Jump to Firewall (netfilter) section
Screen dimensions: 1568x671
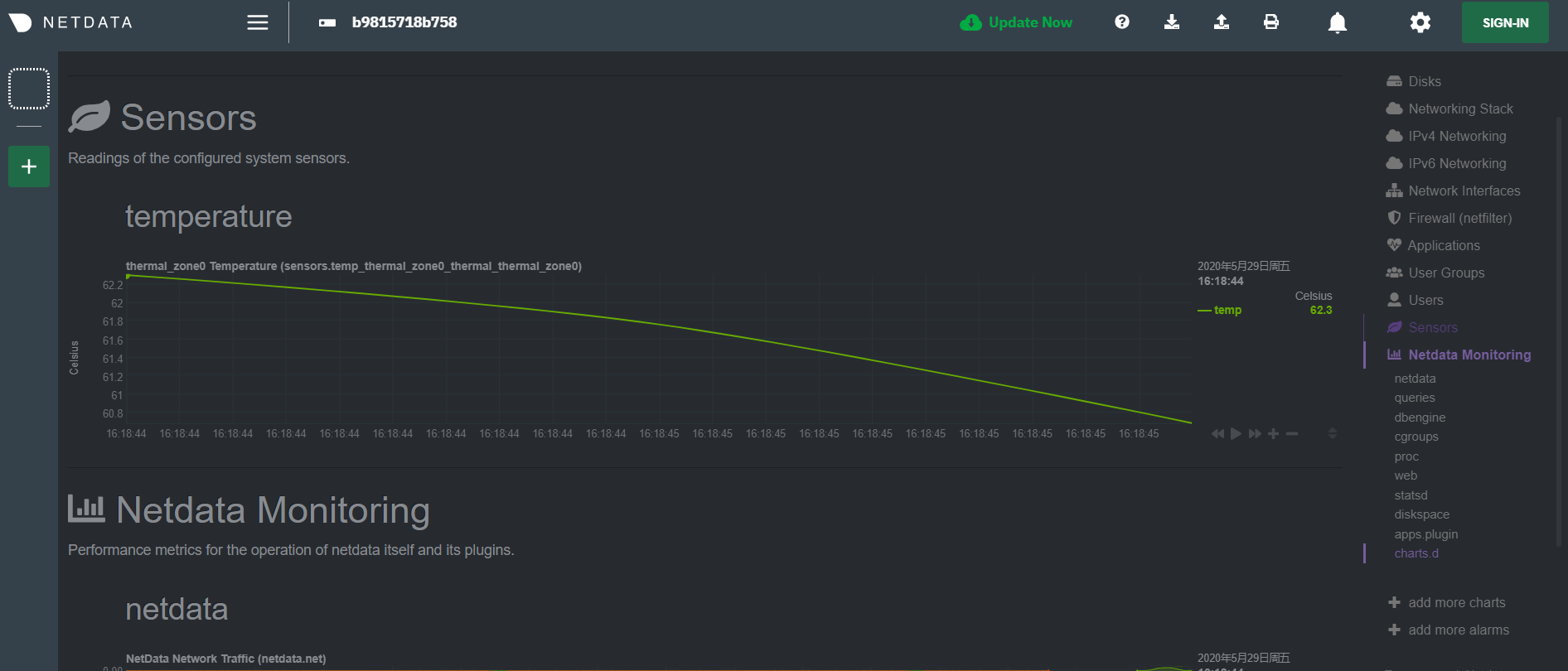coord(1460,218)
